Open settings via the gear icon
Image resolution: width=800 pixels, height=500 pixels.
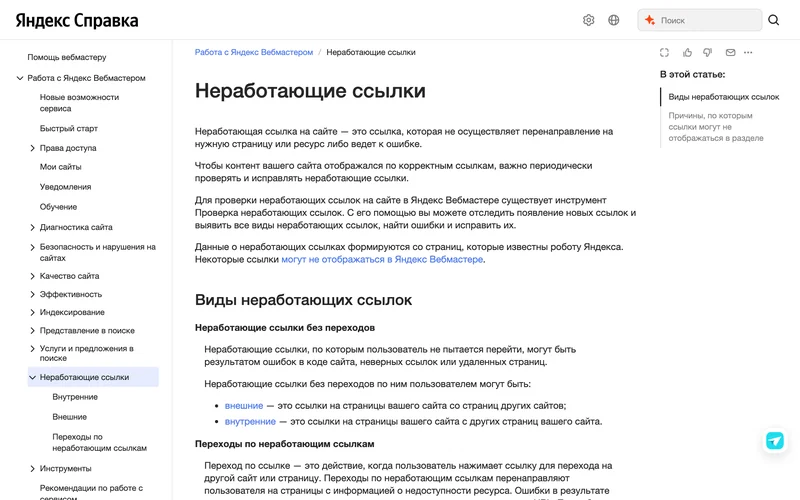[588, 20]
